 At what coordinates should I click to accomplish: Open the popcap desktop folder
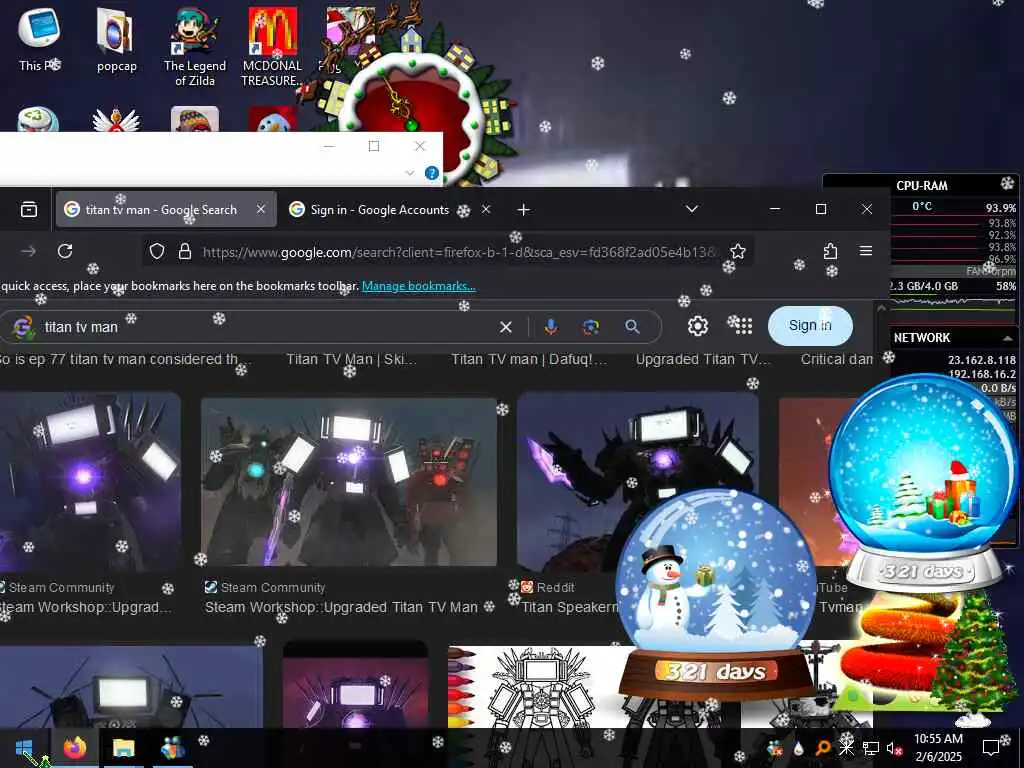click(116, 39)
